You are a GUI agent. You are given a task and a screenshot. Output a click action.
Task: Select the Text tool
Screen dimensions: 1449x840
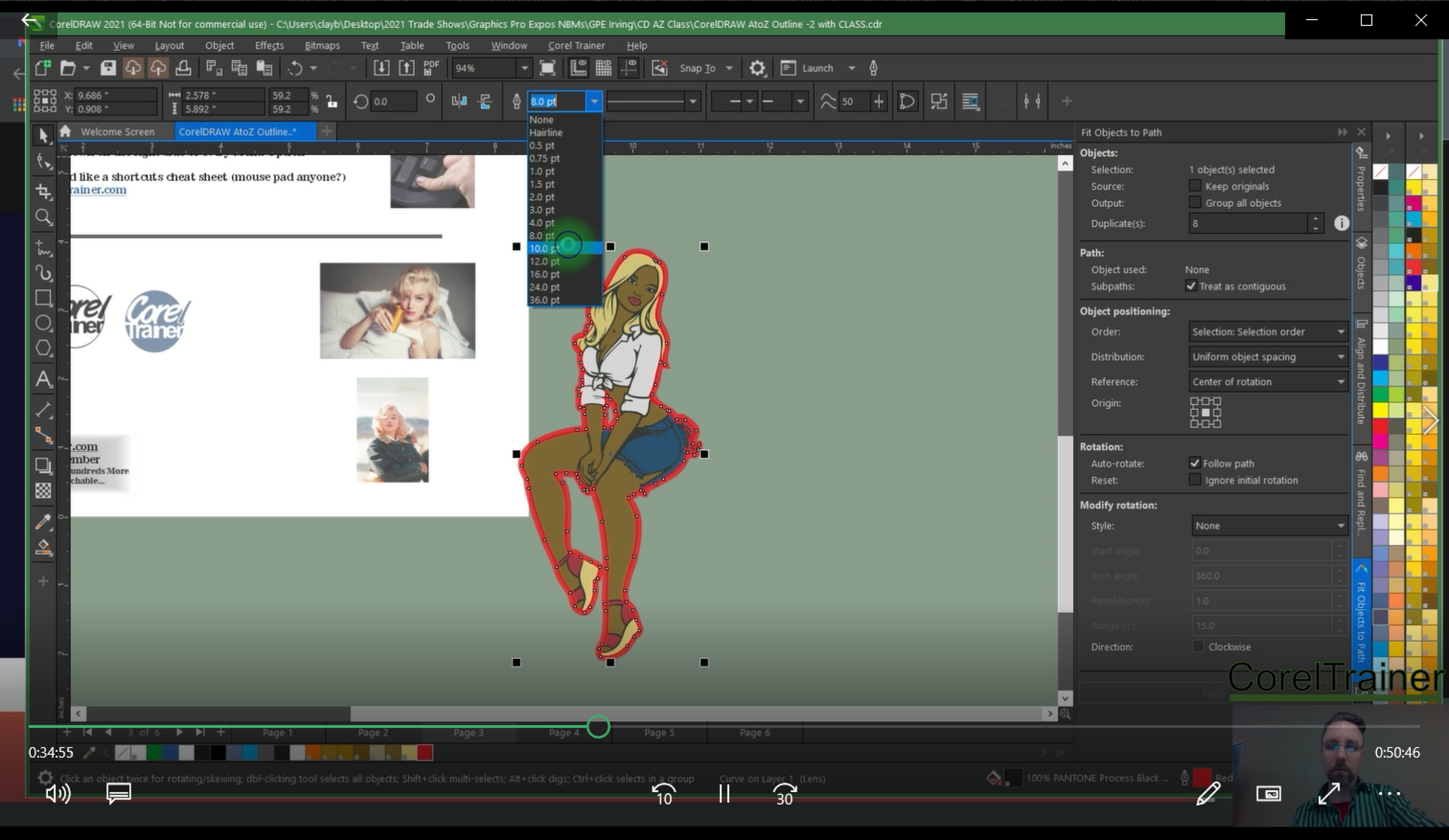click(x=43, y=379)
